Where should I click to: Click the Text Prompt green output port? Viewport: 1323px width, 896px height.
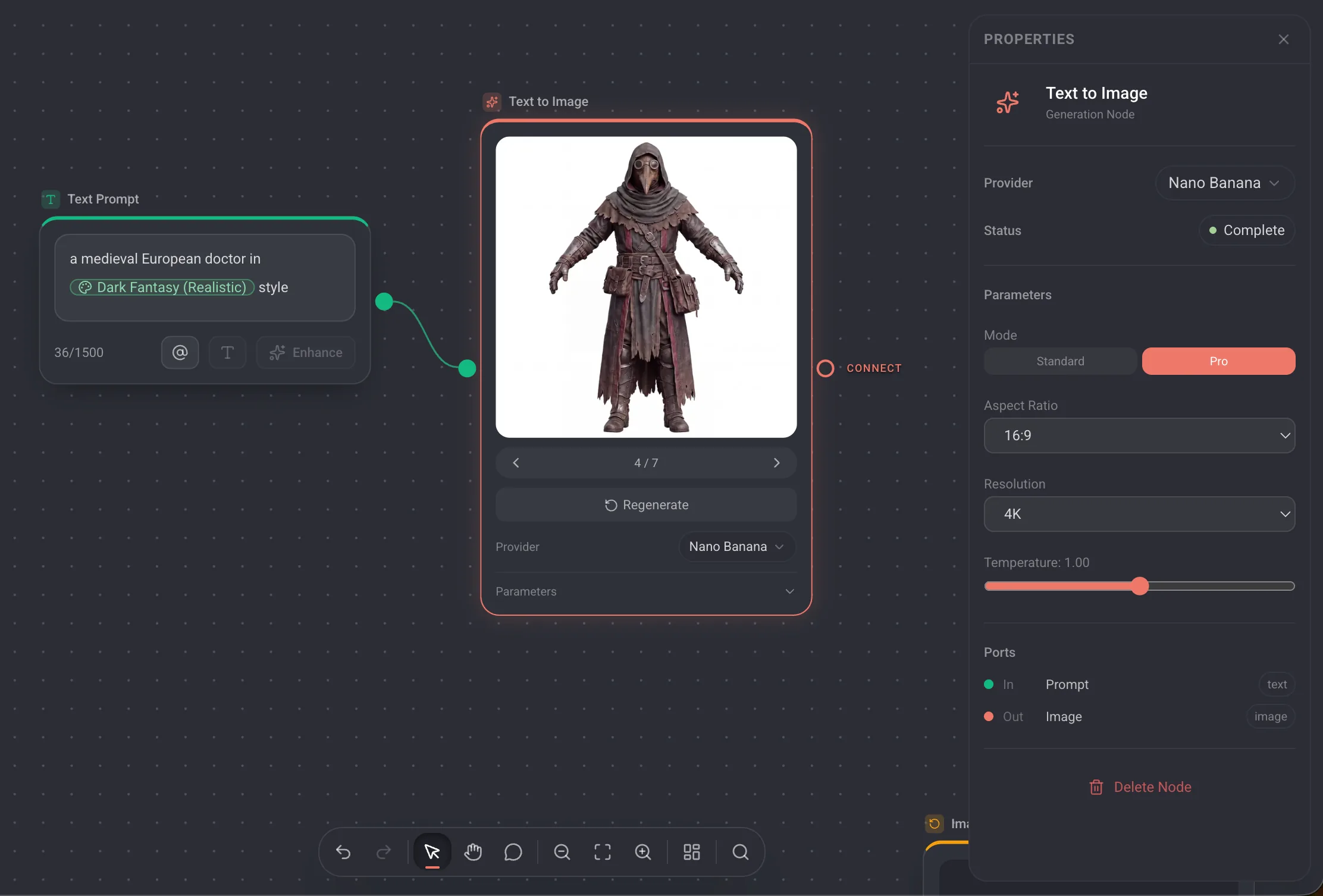[x=384, y=302]
